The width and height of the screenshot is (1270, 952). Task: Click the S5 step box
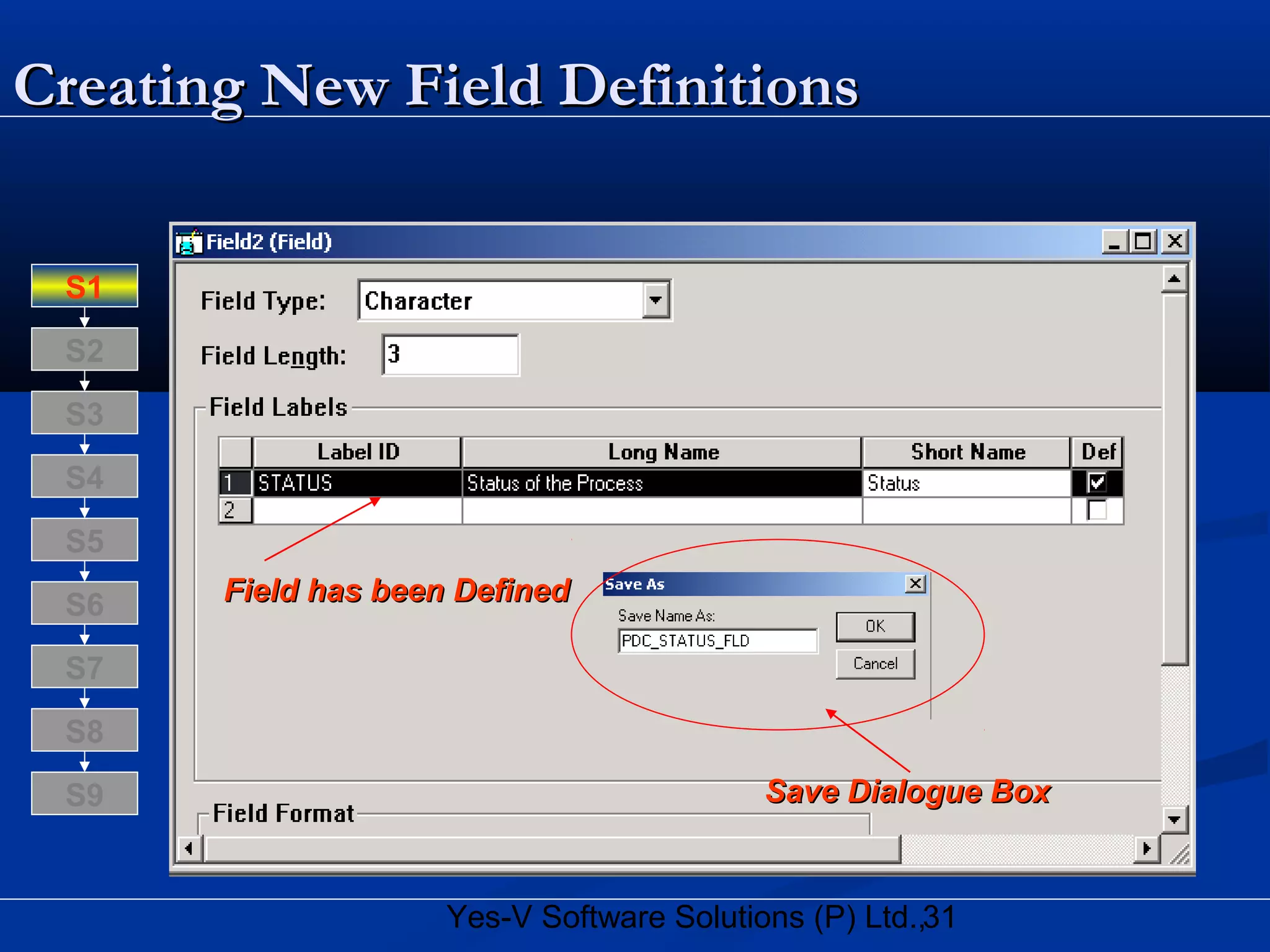tap(84, 540)
